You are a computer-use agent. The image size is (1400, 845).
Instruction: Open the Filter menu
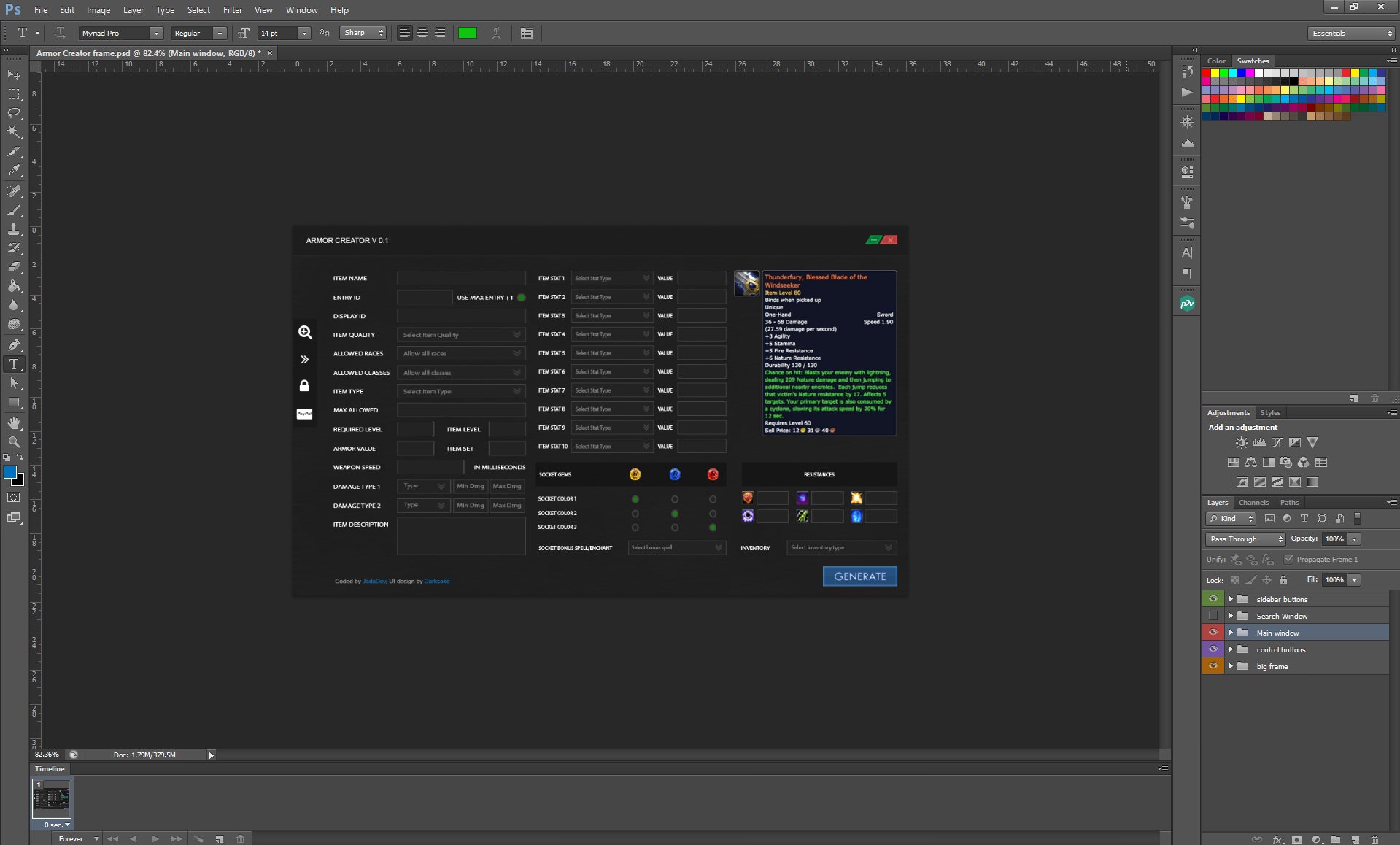(x=233, y=10)
